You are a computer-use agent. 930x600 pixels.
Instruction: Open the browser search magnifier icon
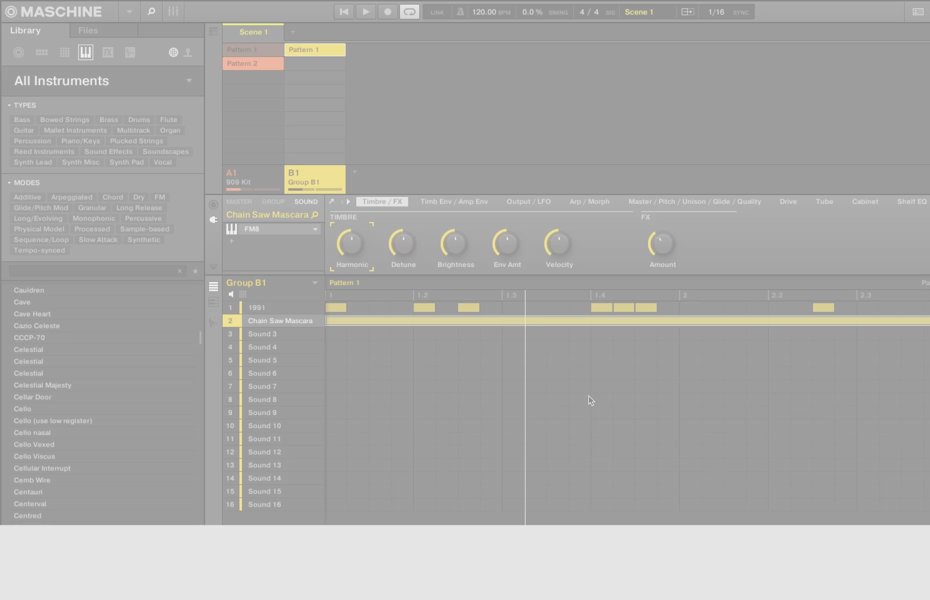tap(151, 12)
